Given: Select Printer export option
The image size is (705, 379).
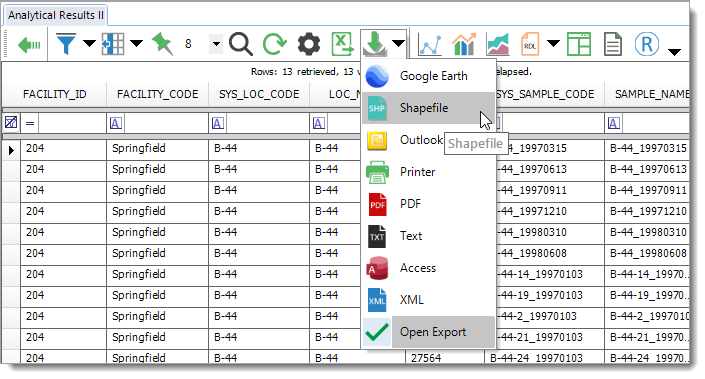Looking at the screenshot, I should click(428, 172).
